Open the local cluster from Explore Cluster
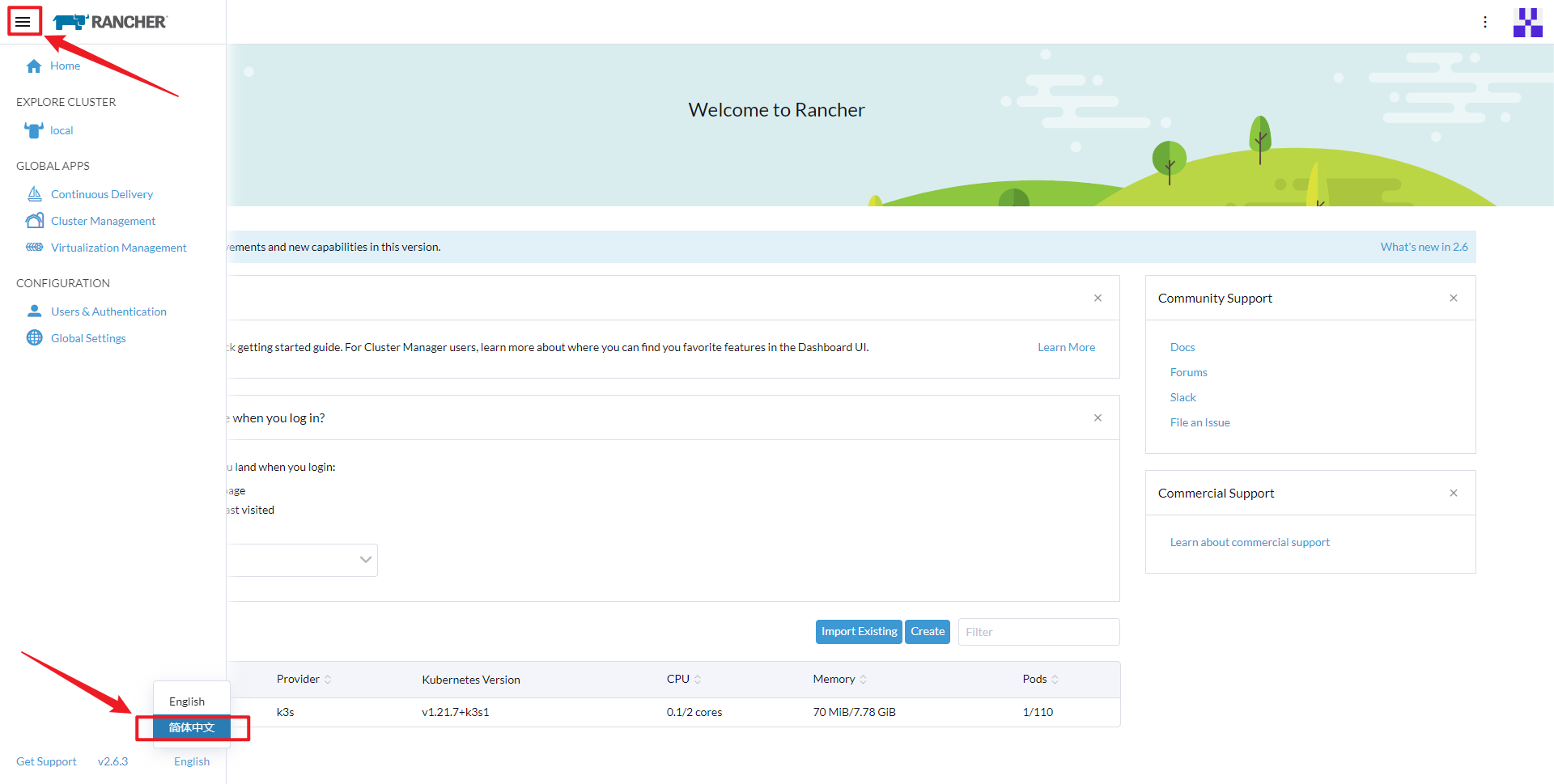Viewport: 1554px width, 784px height. (61, 130)
